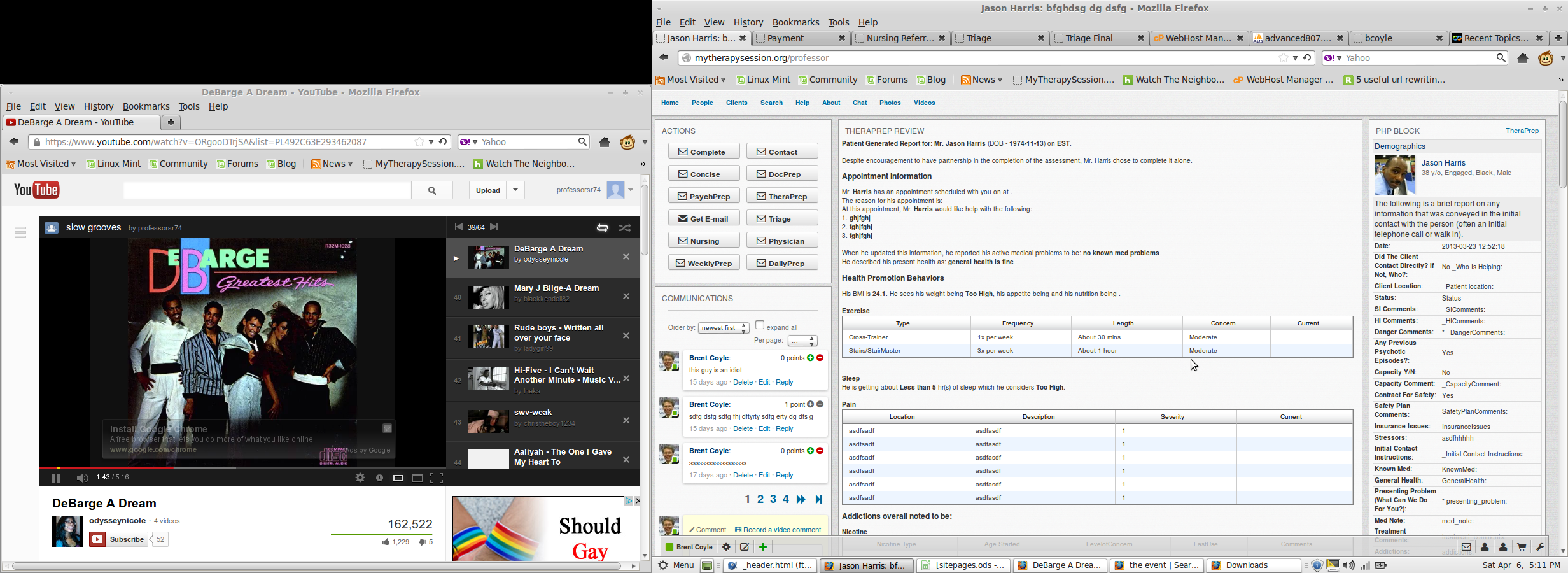Click the mytherapysession.org address bar
1568x573 pixels.
point(980,58)
